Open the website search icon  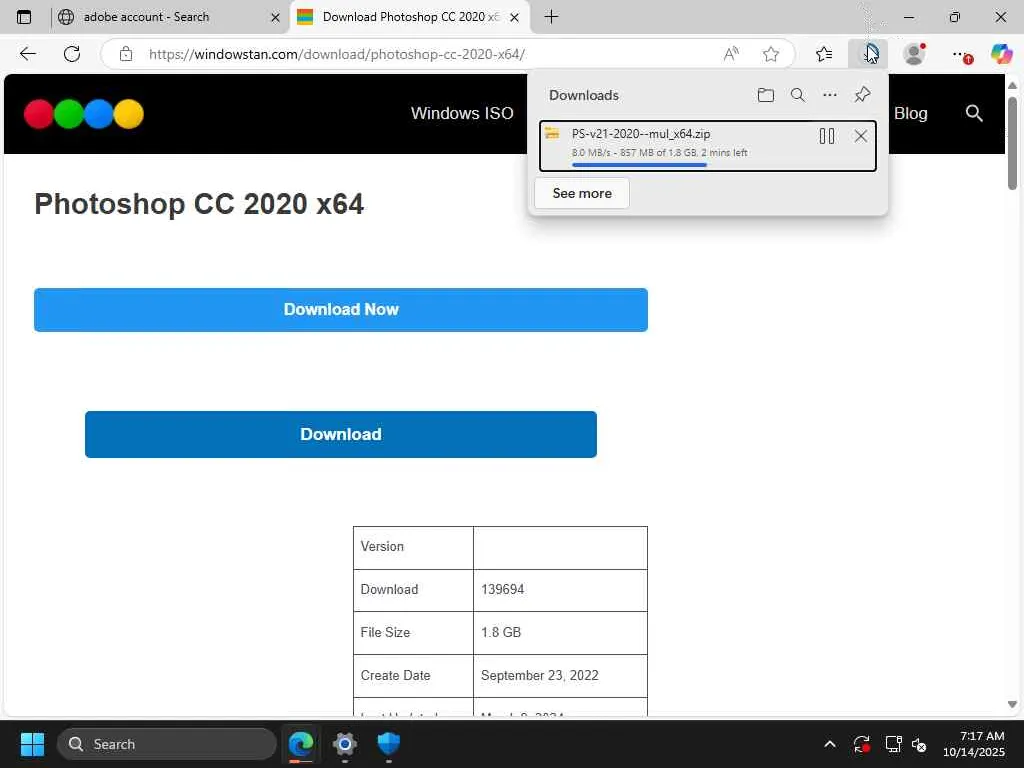click(974, 114)
